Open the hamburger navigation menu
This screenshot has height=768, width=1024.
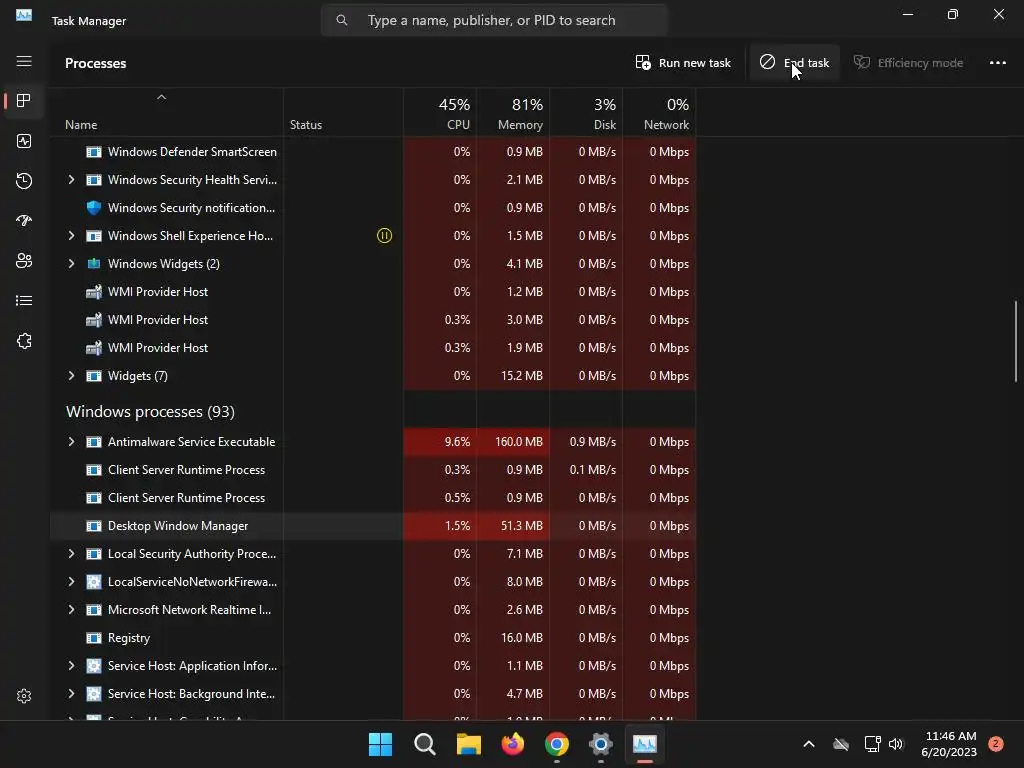[x=24, y=61]
